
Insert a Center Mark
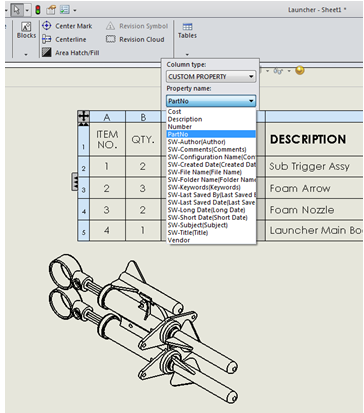68,26
